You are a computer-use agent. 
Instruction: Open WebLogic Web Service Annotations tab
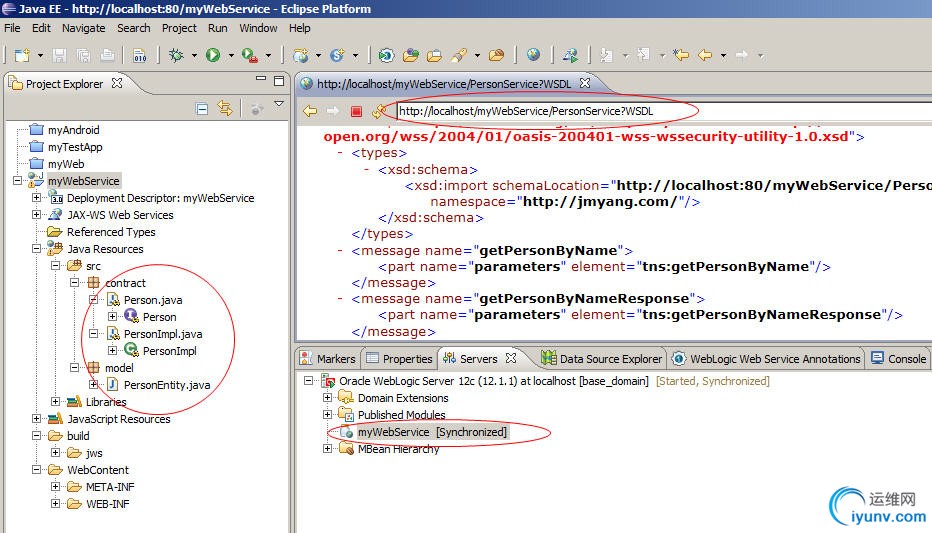click(x=766, y=359)
